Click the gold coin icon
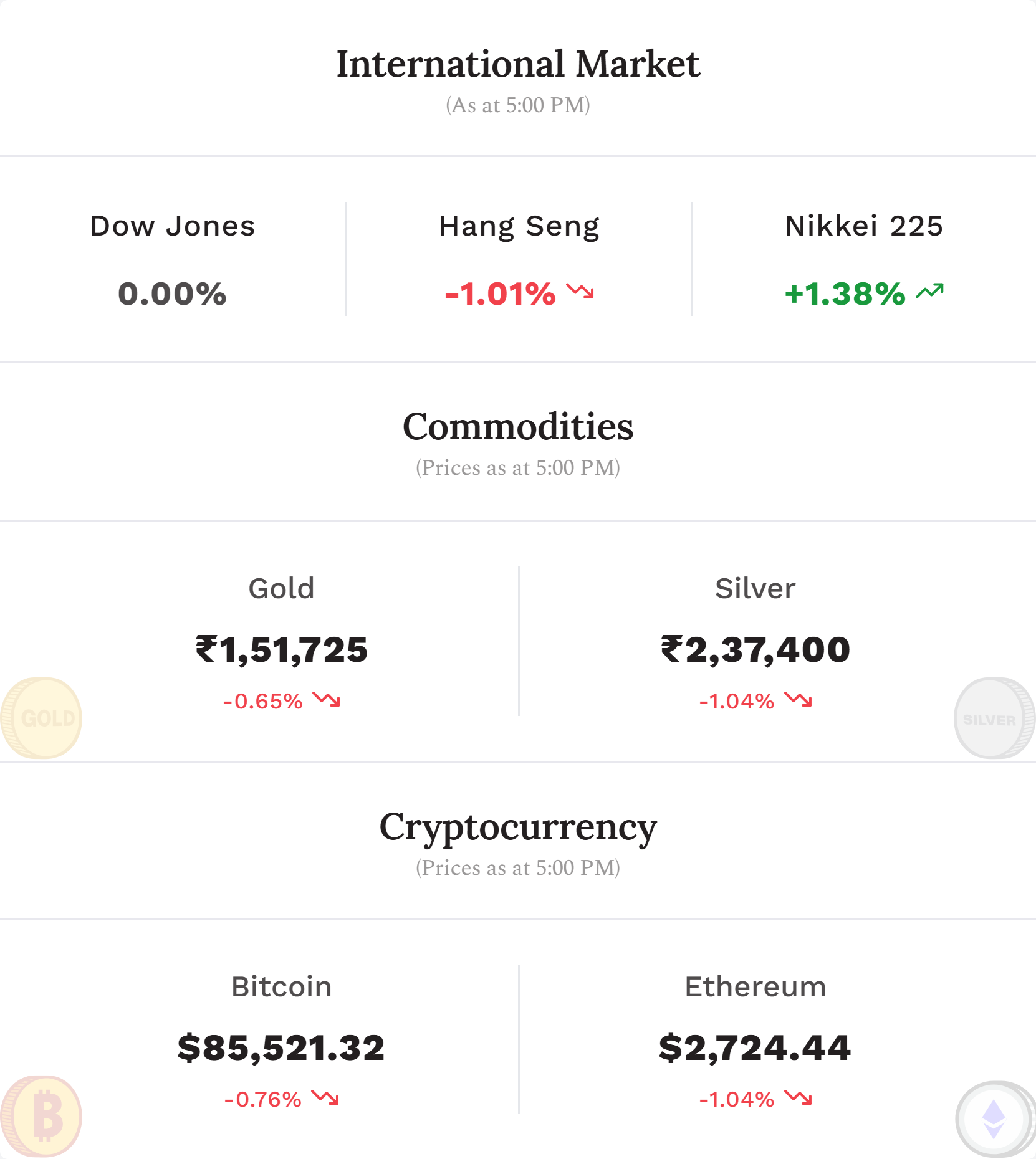This screenshot has width=1036, height=1159. [x=41, y=718]
